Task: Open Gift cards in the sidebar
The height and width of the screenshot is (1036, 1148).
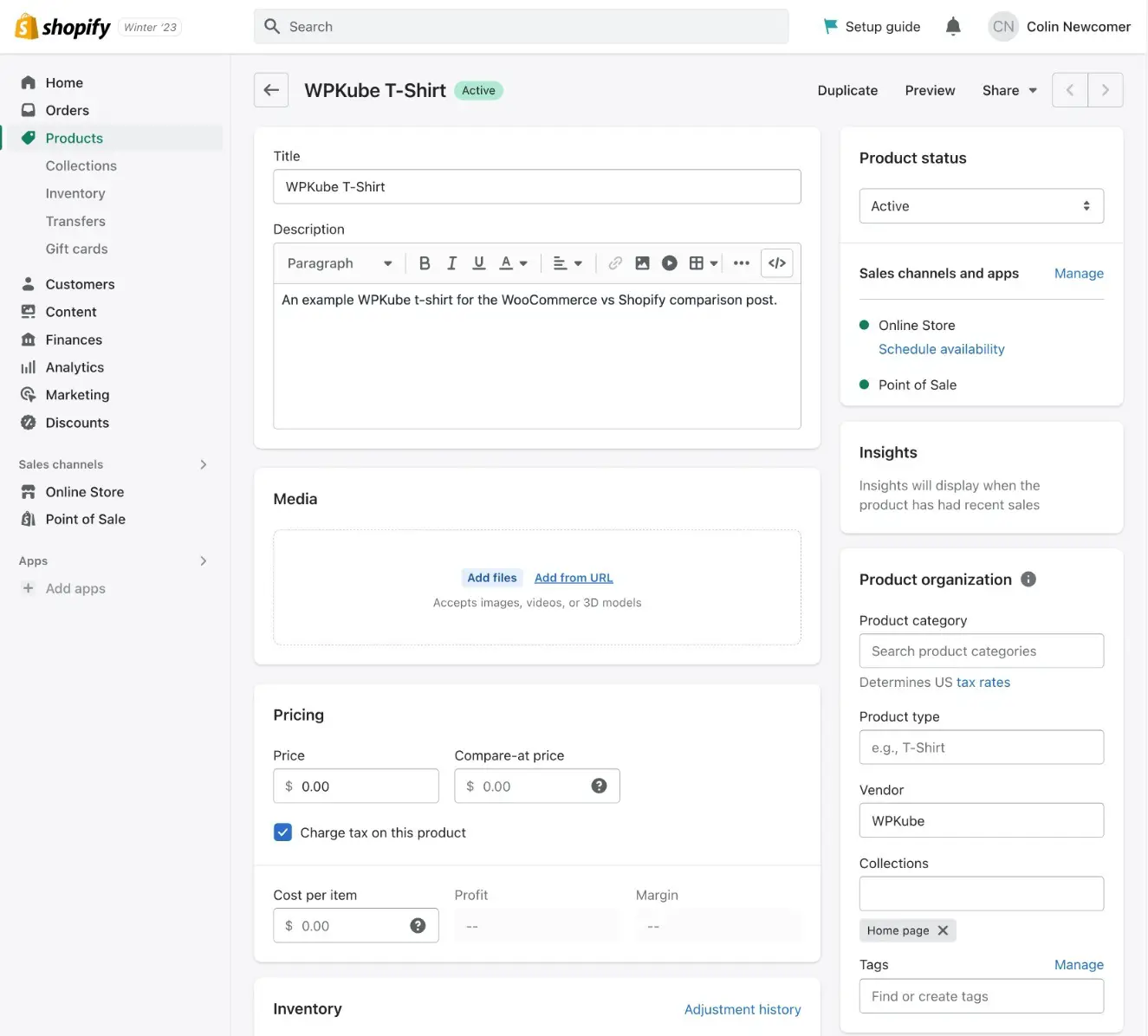Action: [x=77, y=249]
